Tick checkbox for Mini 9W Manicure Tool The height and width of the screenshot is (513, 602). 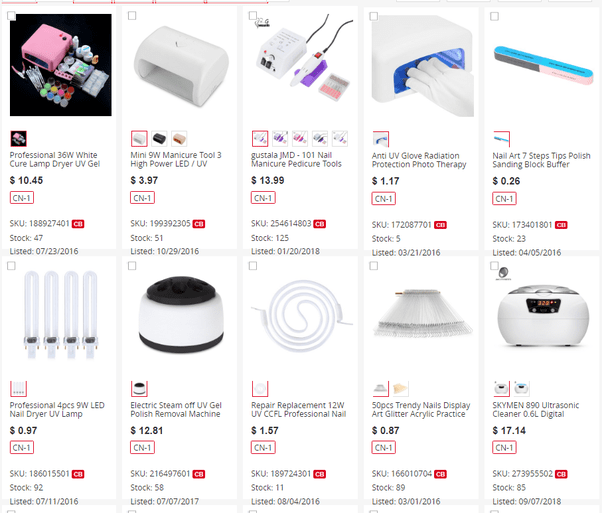[132, 16]
